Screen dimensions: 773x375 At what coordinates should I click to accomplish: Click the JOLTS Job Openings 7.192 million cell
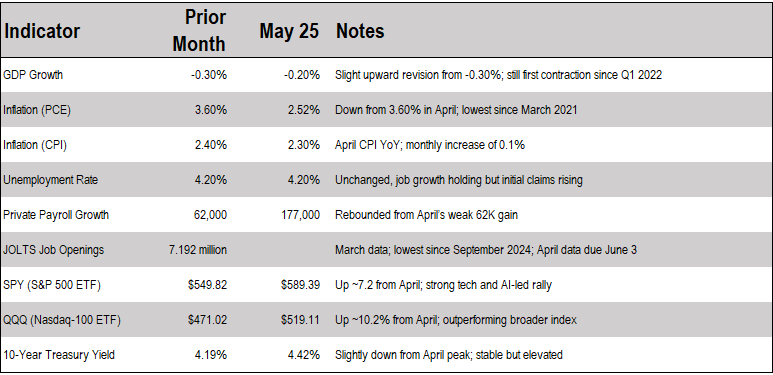click(198, 250)
